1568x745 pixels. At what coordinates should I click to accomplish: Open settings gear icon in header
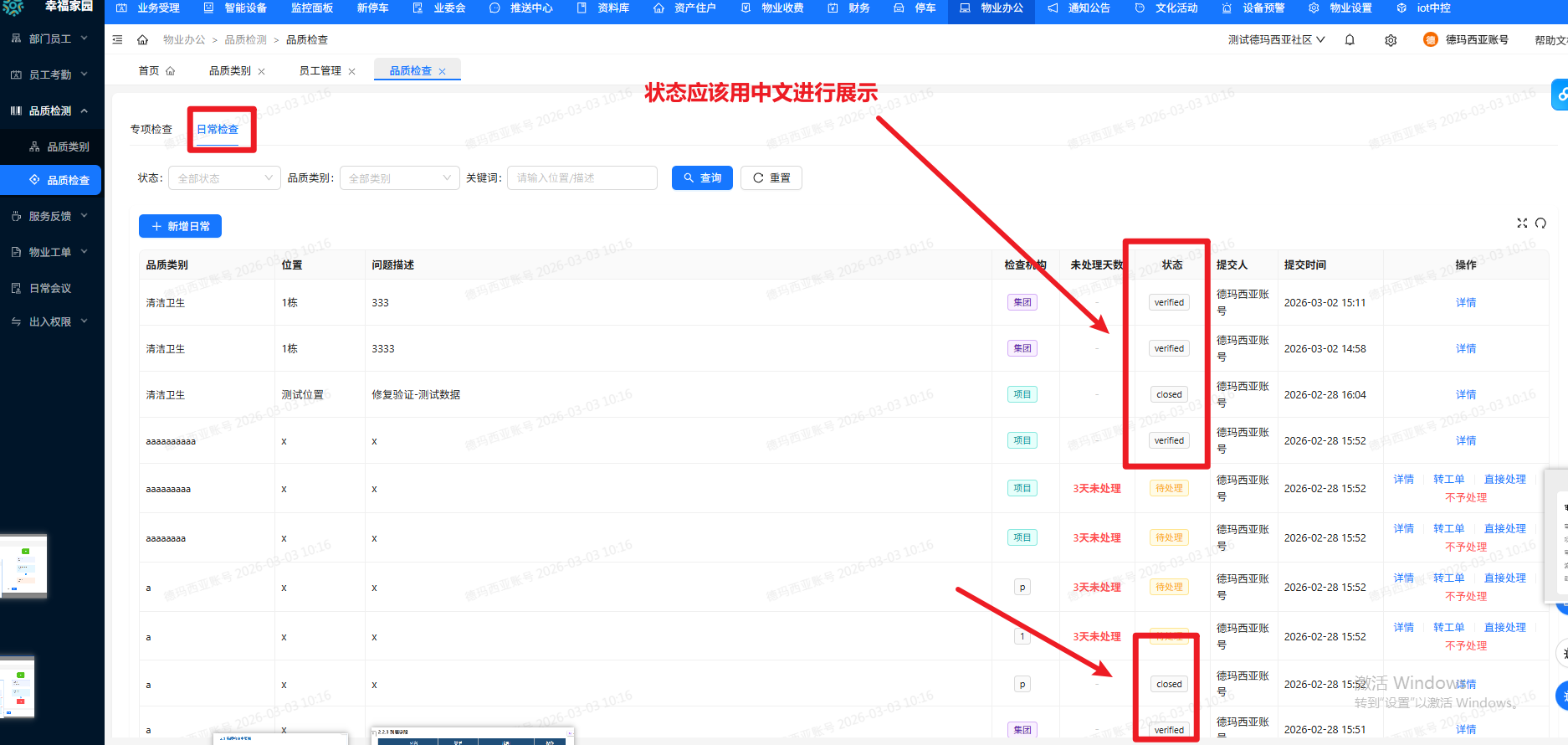click(1391, 40)
